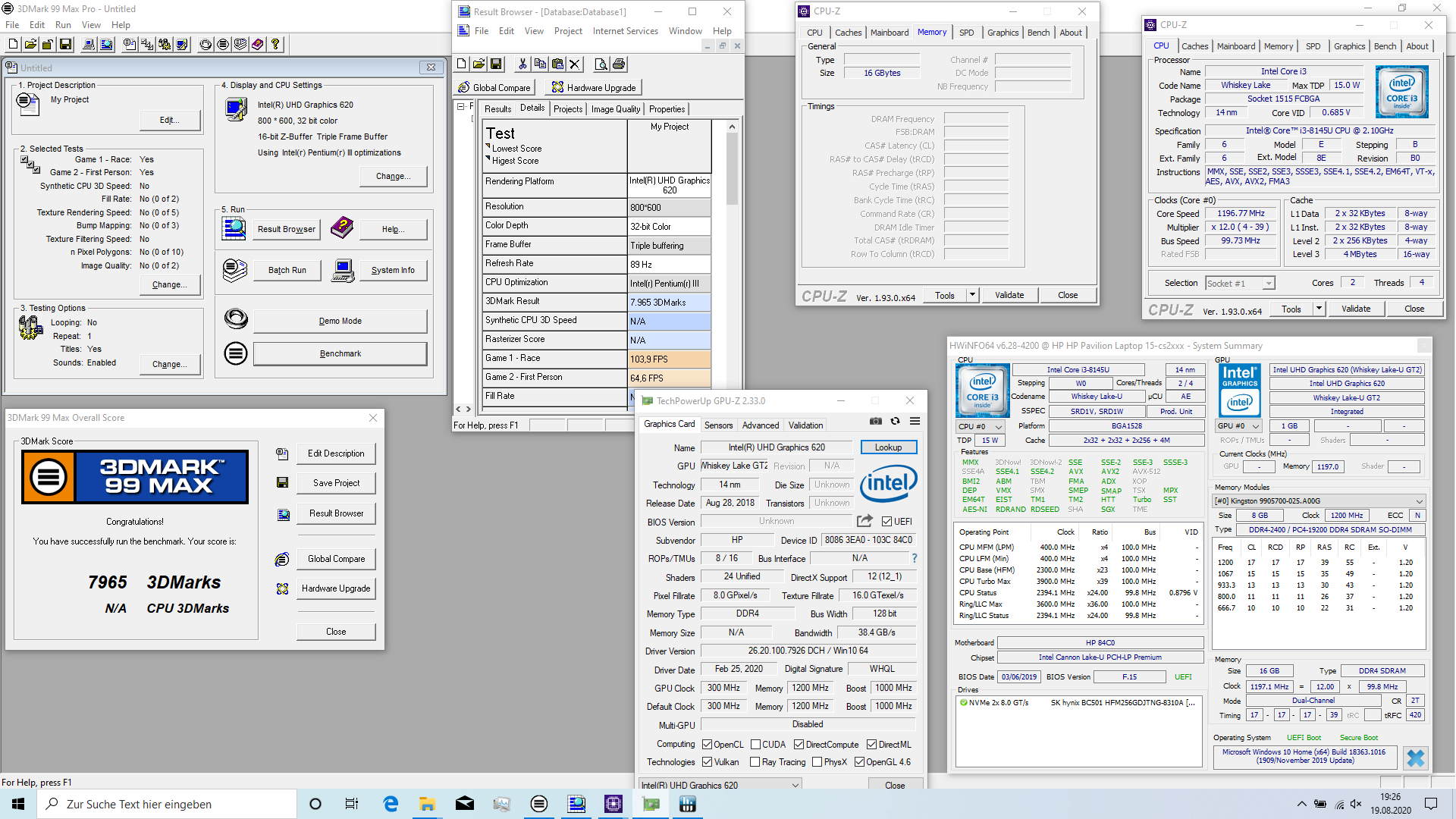Open Mail app from taskbar
The image size is (1456, 819).
464,804
